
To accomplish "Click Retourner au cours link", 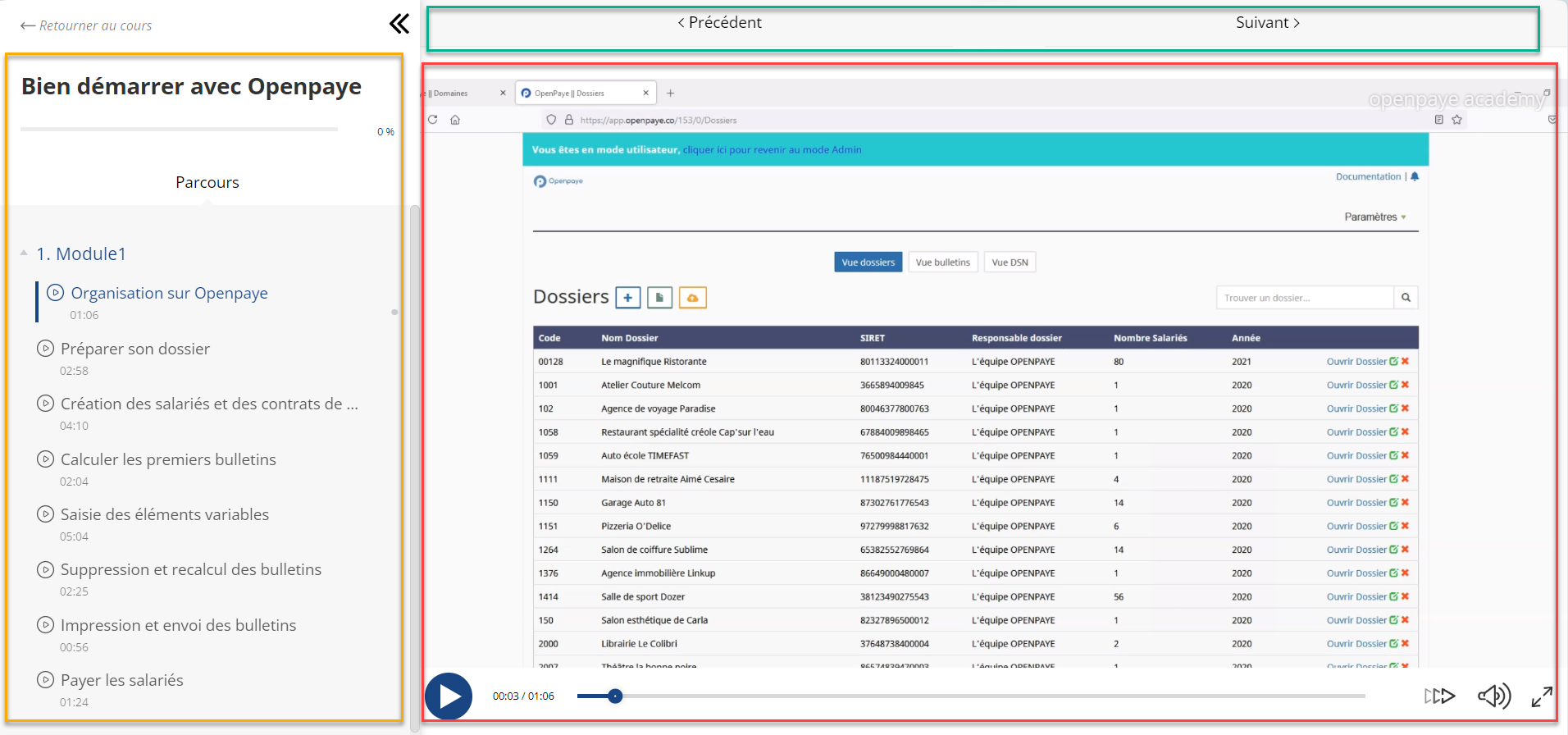I will tap(86, 25).
